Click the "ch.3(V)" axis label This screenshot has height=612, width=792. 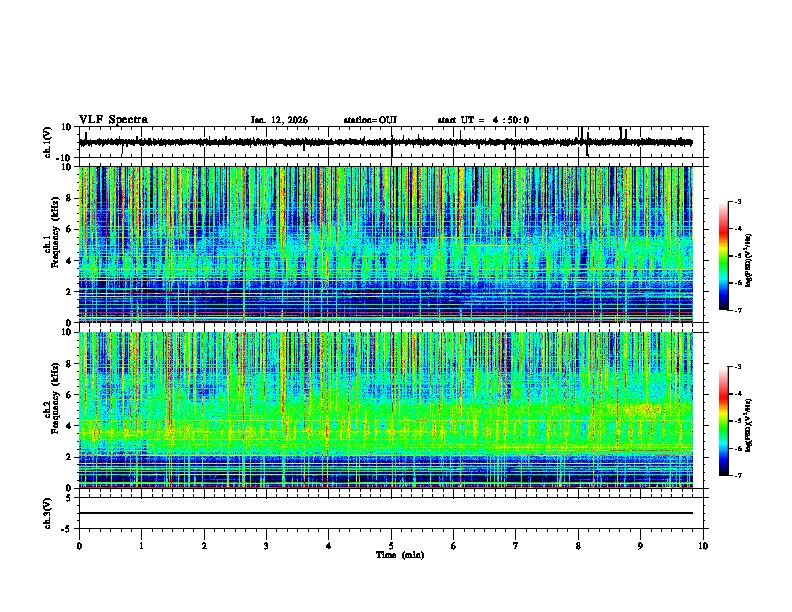pos(48,513)
